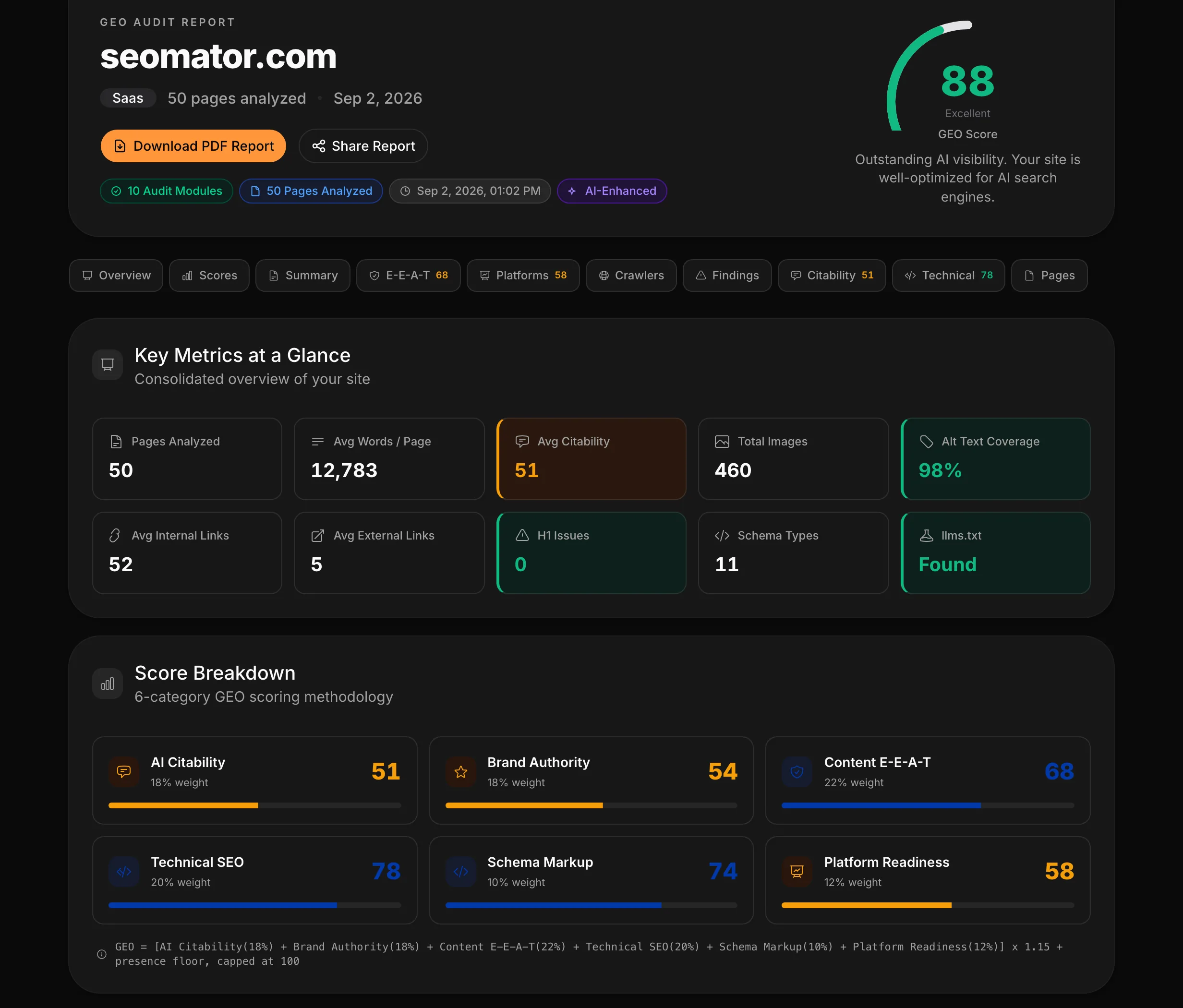
Task: Click the Sep 2, 2026 timestamp badge
Action: click(470, 191)
